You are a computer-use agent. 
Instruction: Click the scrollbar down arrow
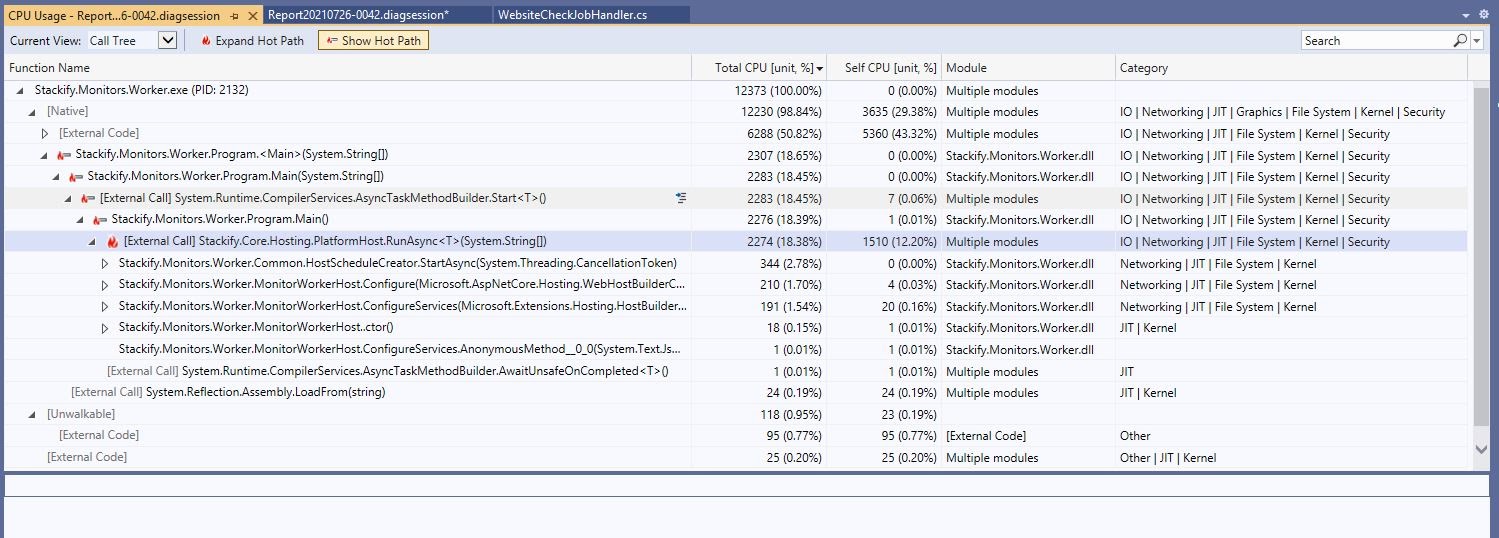coord(1481,450)
